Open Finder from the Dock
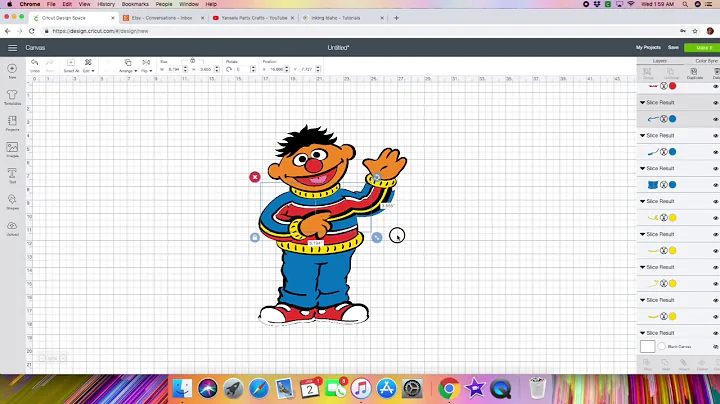The width and height of the screenshot is (720, 404). [182, 388]
